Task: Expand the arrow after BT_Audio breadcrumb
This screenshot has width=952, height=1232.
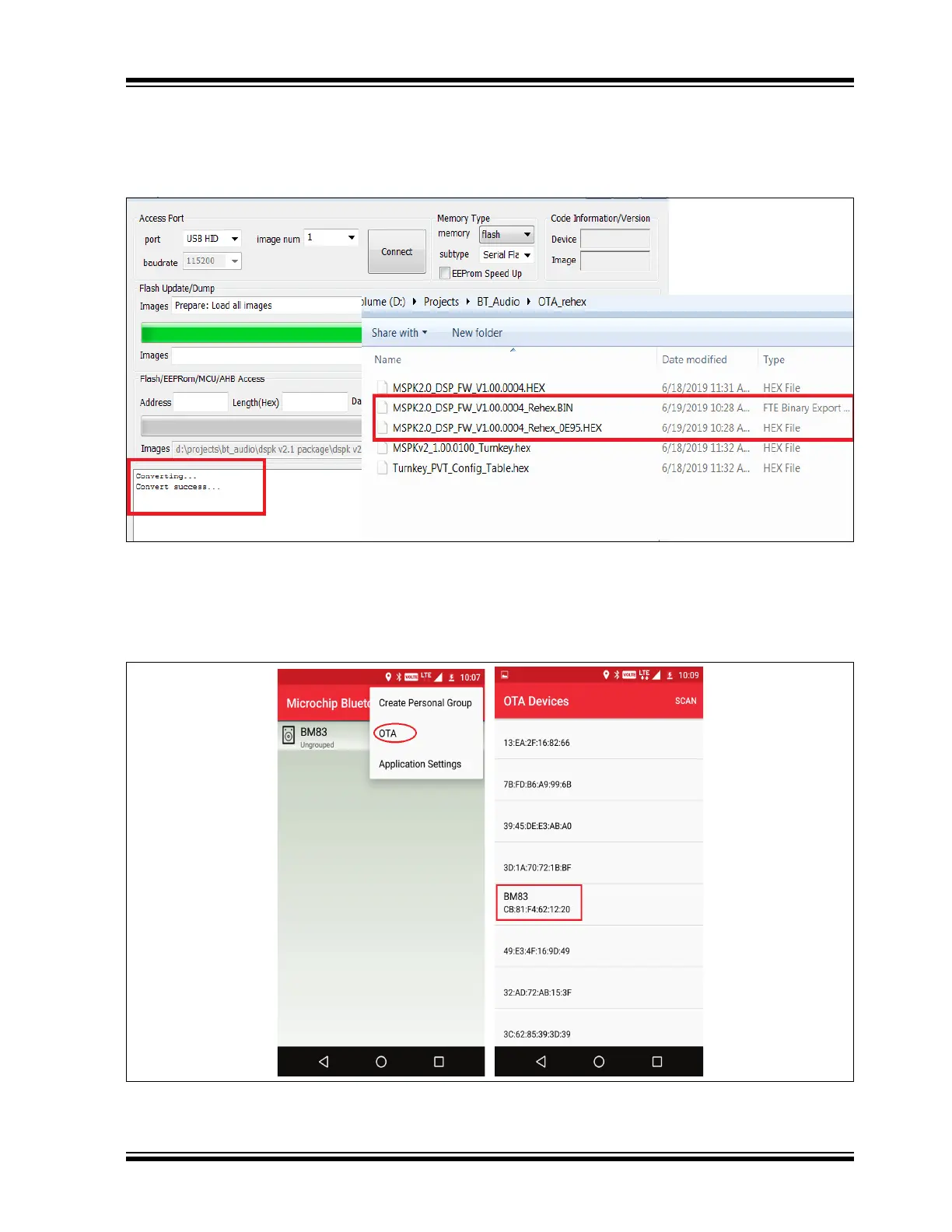Action: click(x=529, y=302)
